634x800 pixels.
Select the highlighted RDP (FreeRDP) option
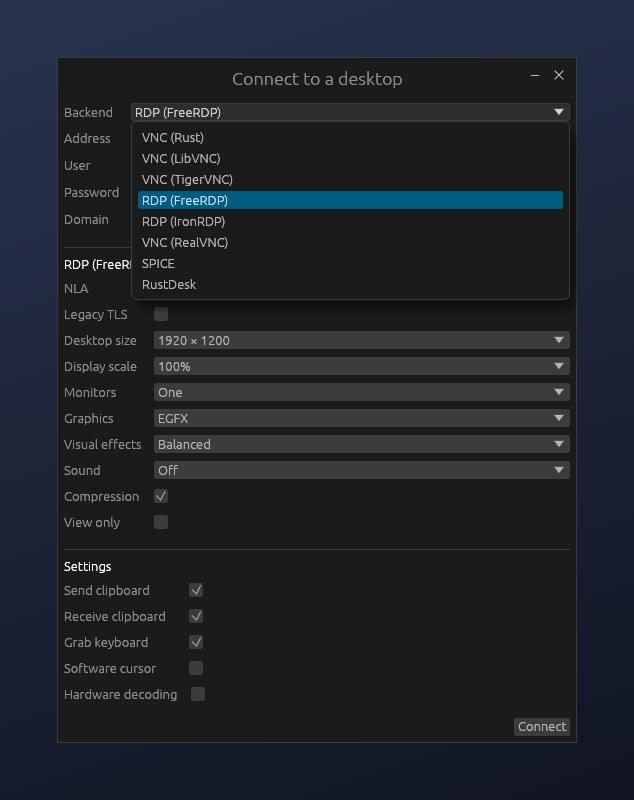pos(350,200)
